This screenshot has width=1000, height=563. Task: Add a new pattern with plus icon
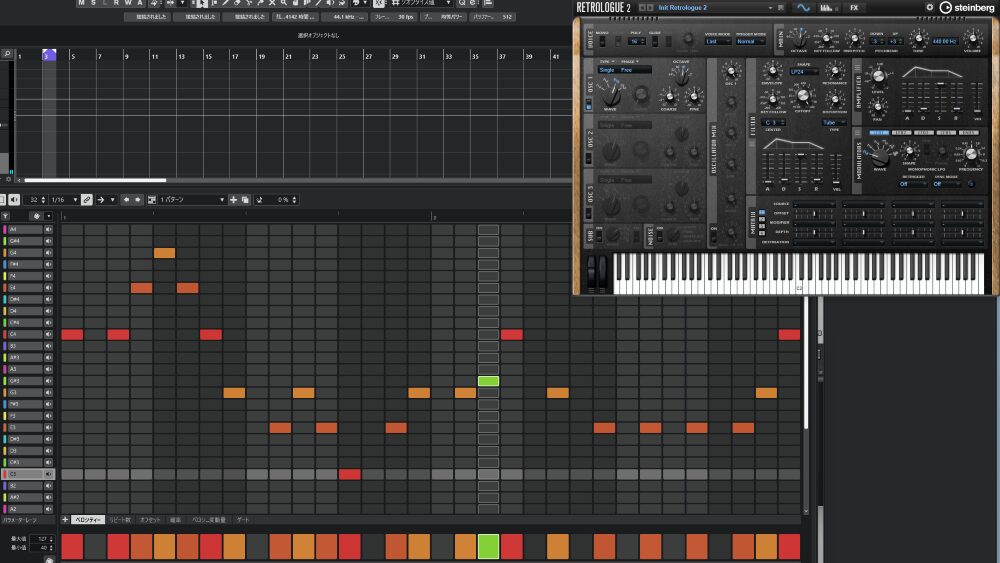[234, 200]
